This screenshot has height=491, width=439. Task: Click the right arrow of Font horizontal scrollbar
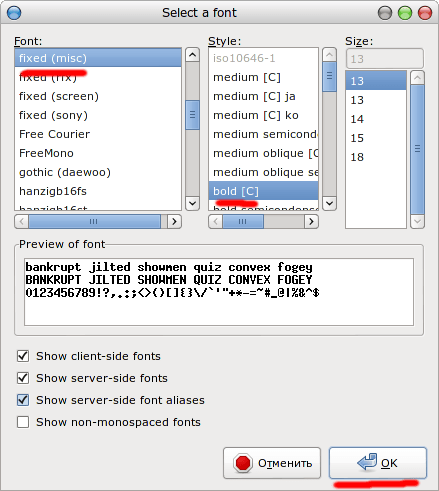[174, 222]
